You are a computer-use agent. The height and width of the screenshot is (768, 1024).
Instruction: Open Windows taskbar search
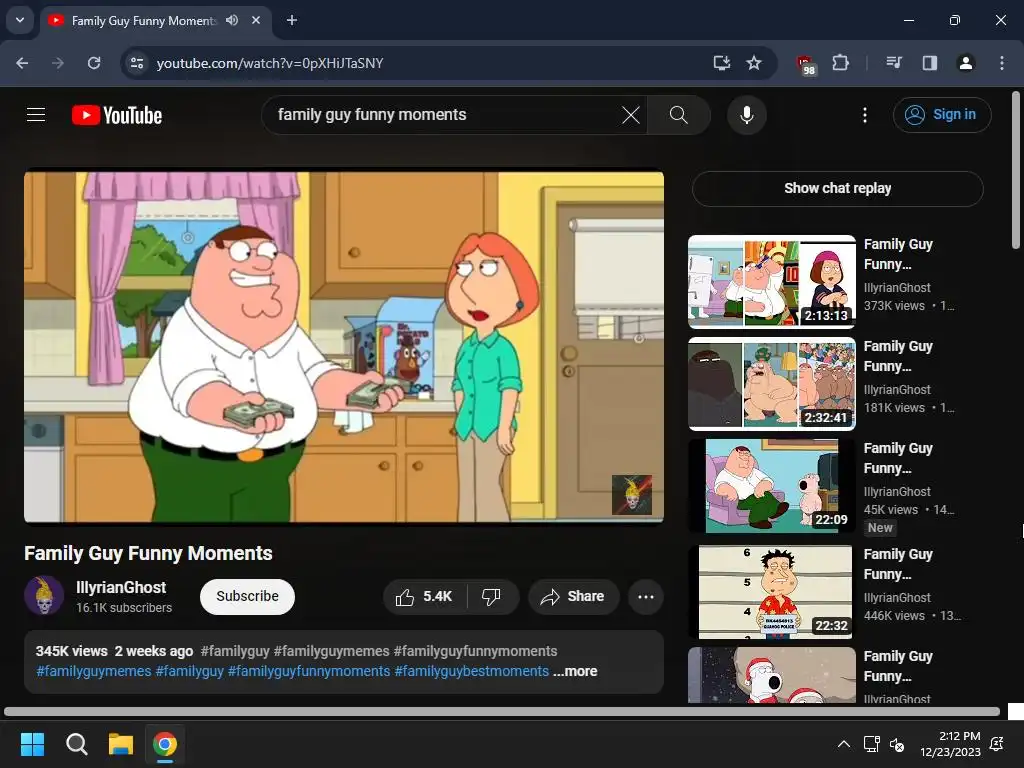(x=76, y=744)
